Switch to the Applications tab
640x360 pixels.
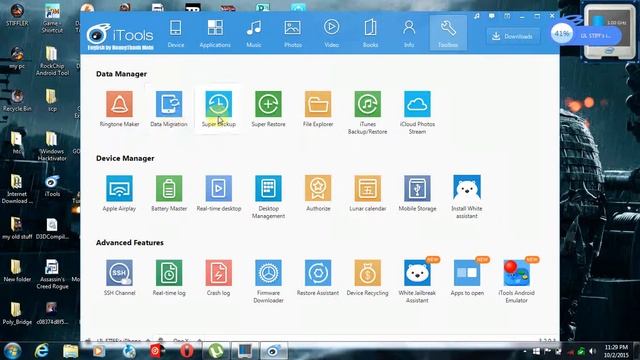tap(215, 33)
